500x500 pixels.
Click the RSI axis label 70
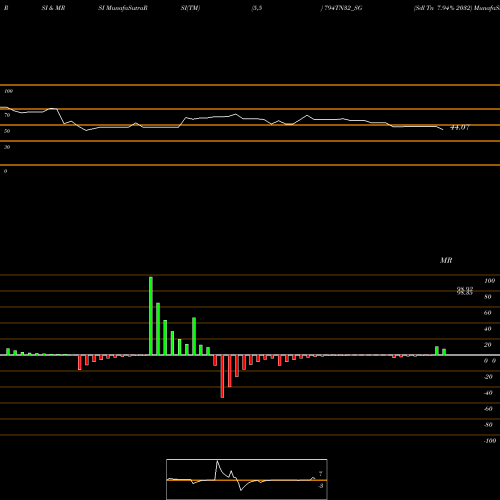(7, 115)
